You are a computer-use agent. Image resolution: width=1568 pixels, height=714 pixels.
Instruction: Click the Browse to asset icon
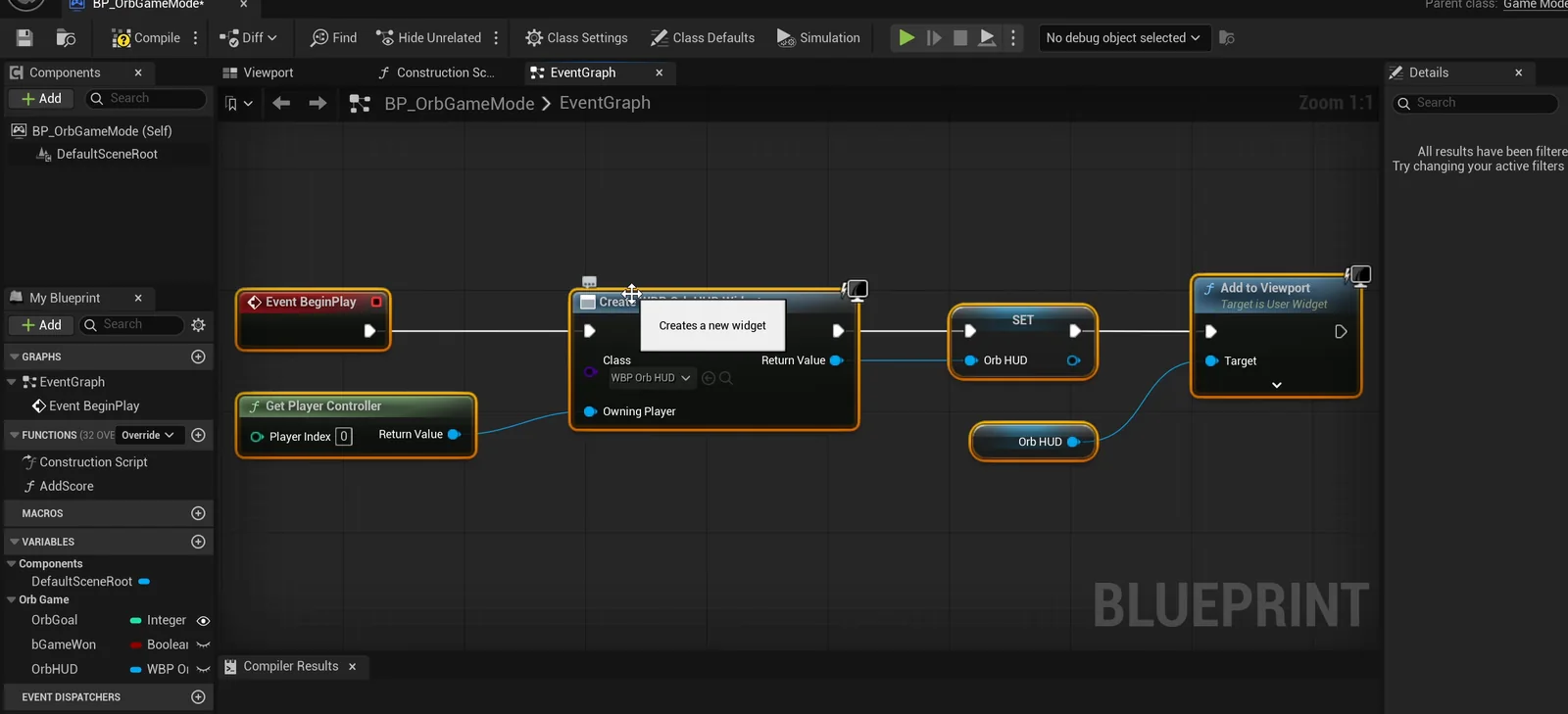[x=66, y=38]
